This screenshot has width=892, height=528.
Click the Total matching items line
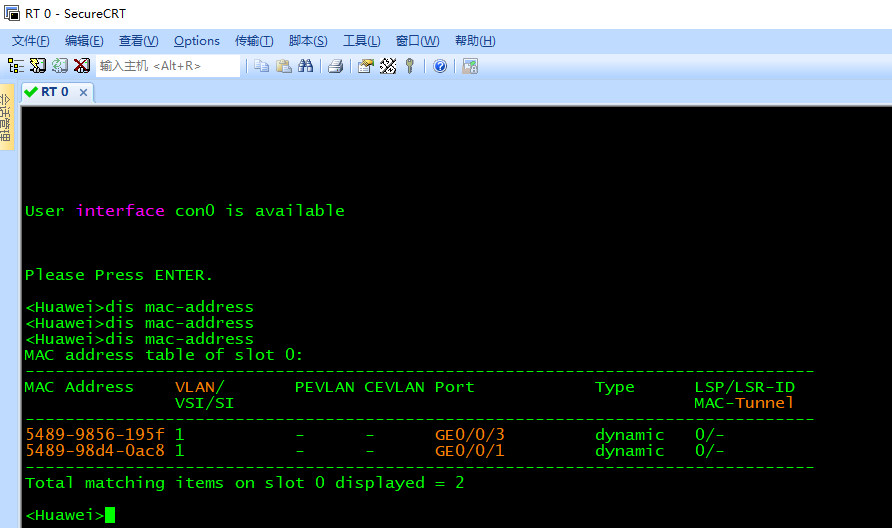(x=245, y=482)
